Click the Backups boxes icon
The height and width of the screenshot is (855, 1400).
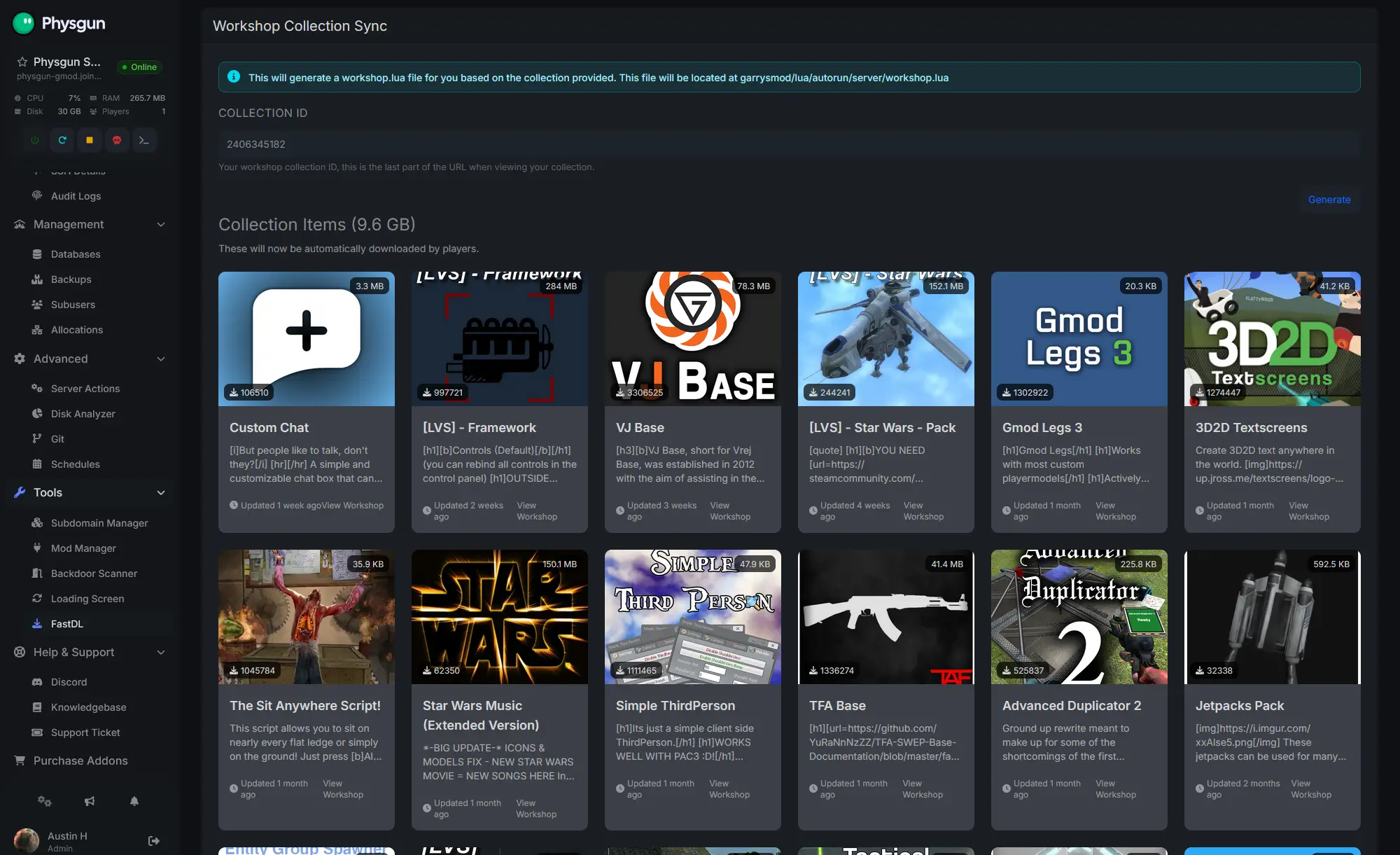[x=37, y=279]
